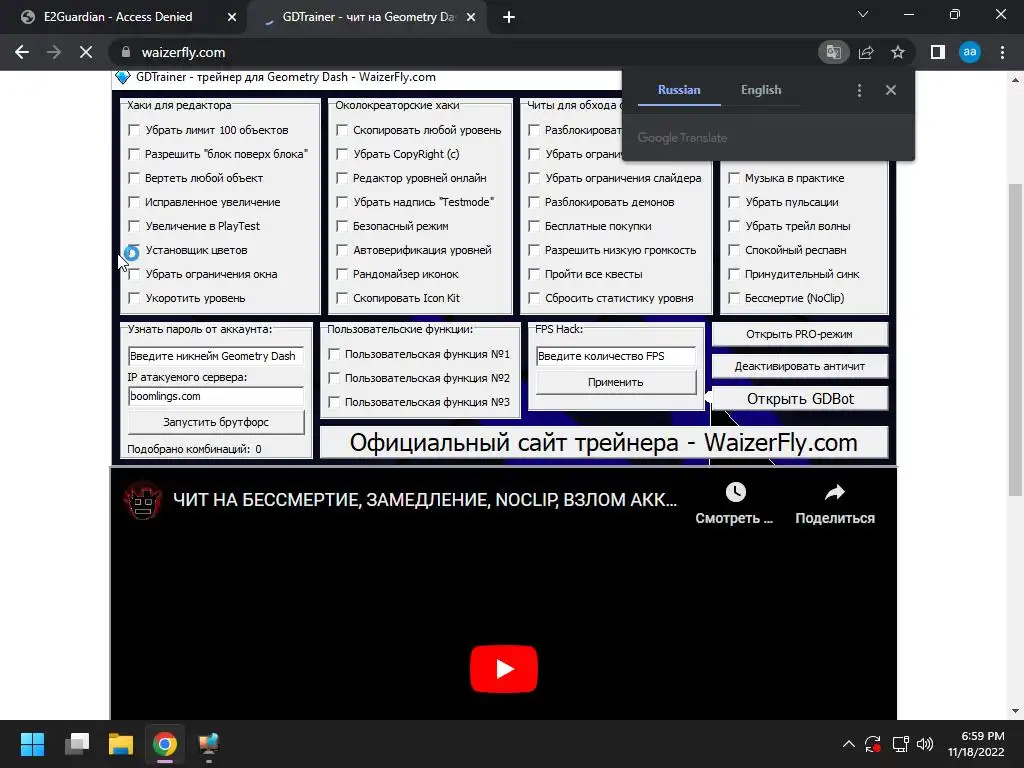Bookmark this page with the star icon
The image size is (1024, 768).
click(898, 52)
